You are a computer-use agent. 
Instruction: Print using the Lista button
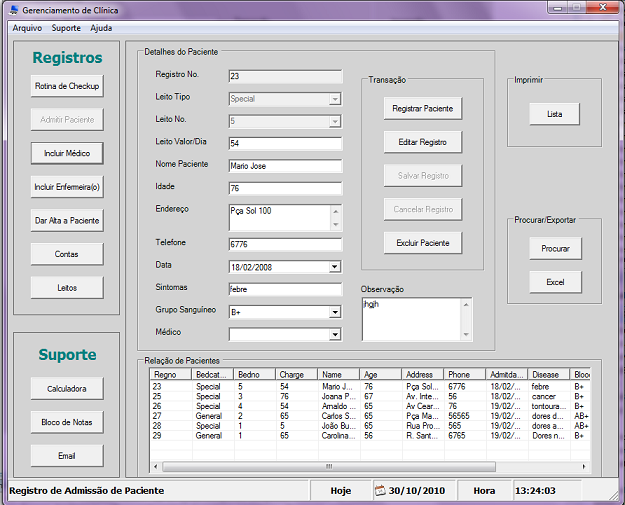(x=555, y=114)
